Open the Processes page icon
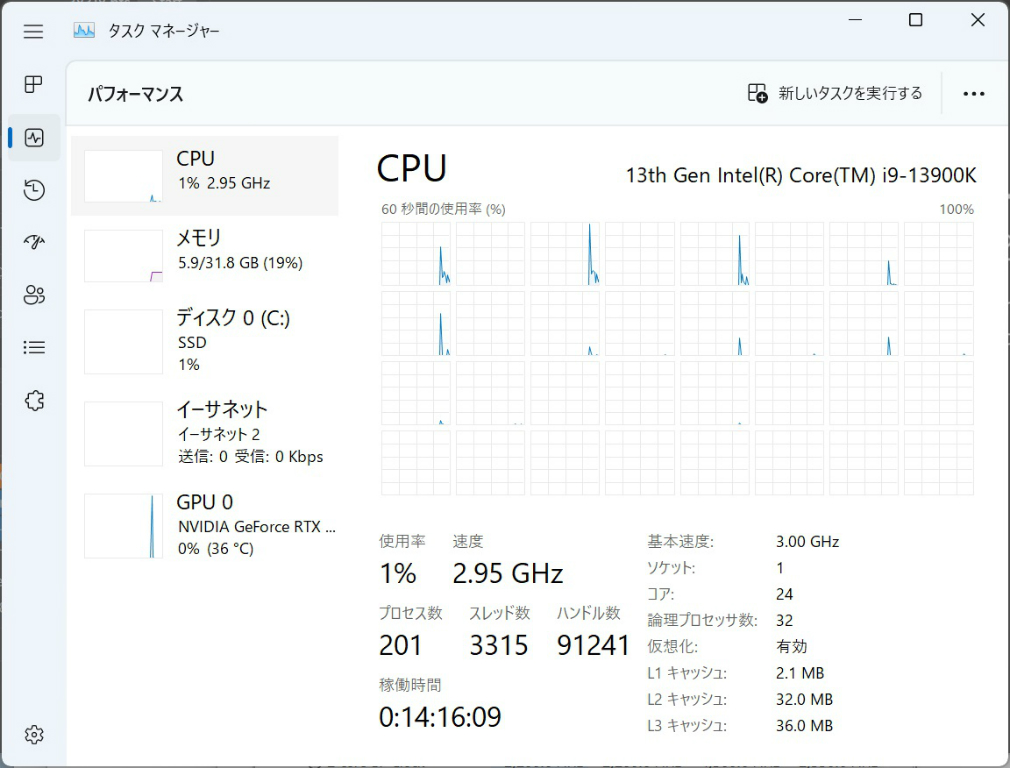1010x768 pixels. coord(34,84)
